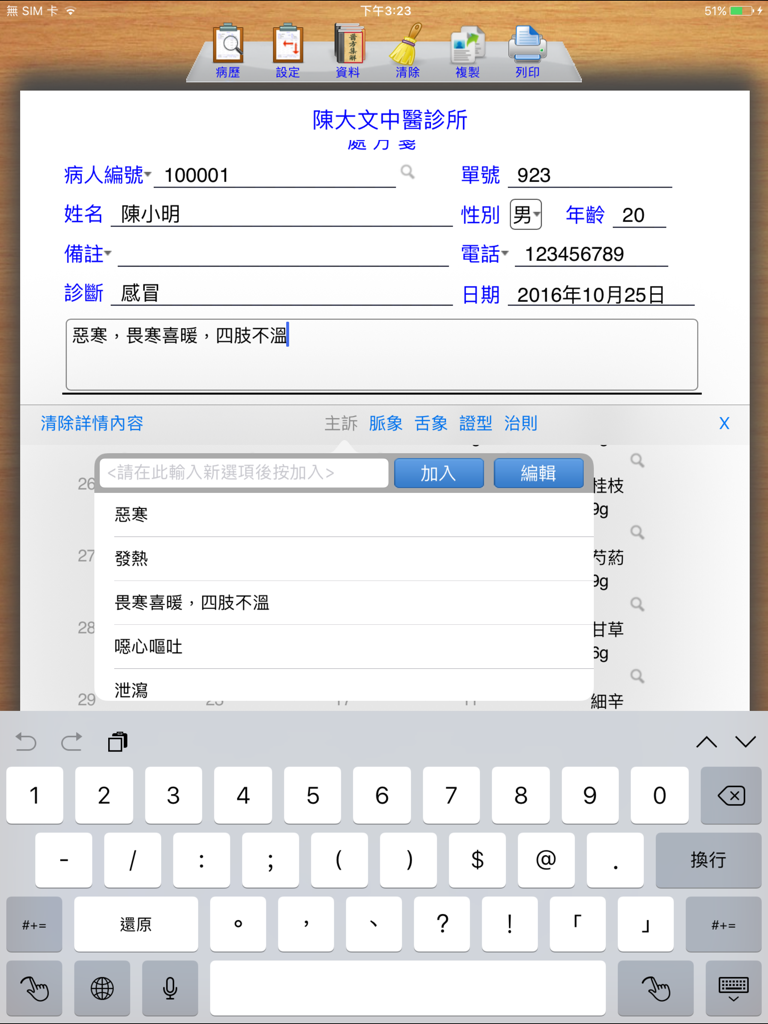
Task: Click the magnifier next to 甘草
Action: tap(637, 604)
